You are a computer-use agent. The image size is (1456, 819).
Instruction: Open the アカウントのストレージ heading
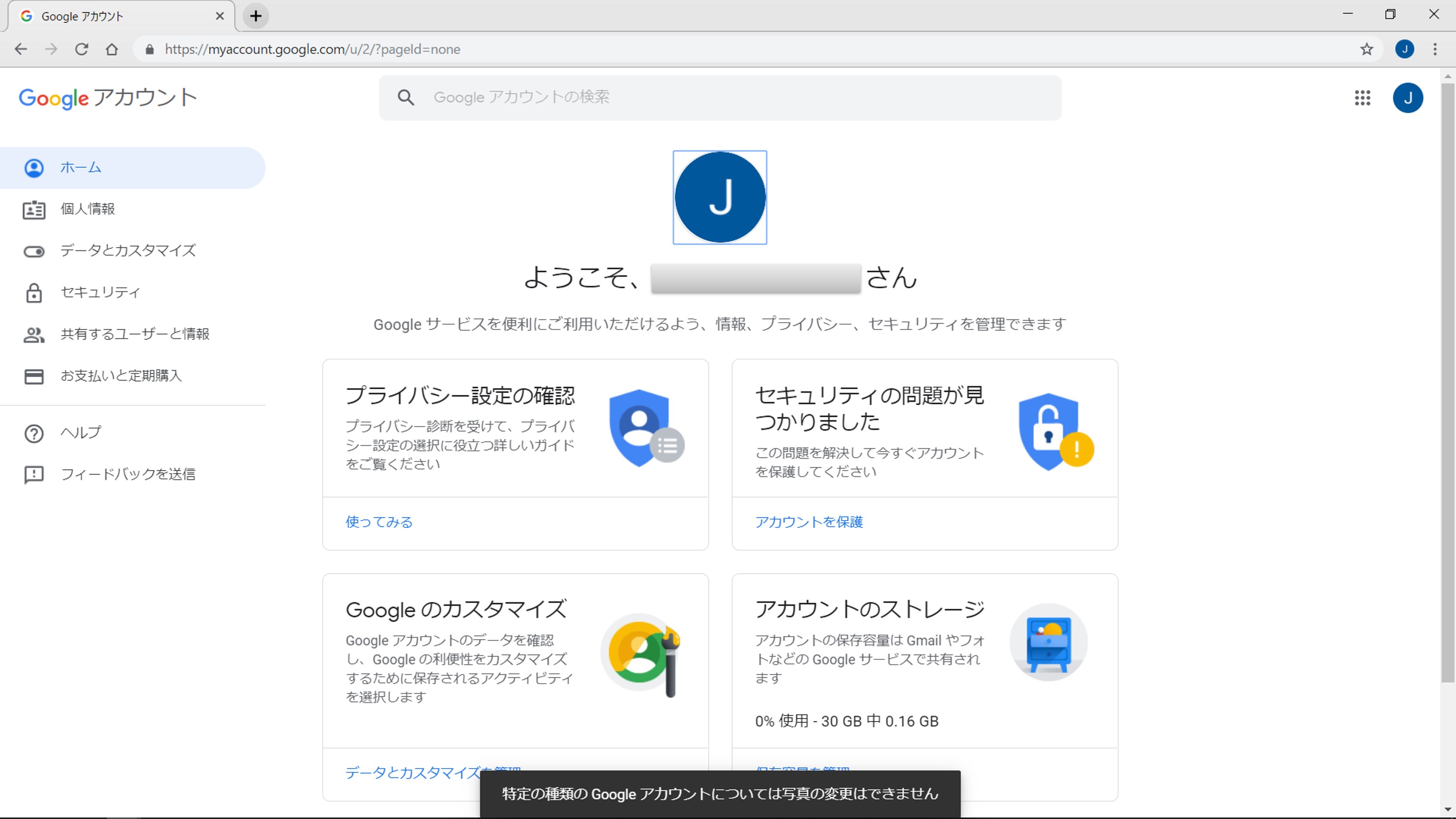click(870, 609)
